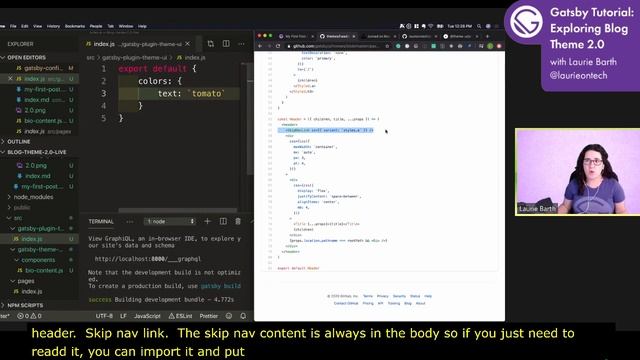Viewport: 640px width, 360px height.
Task: Click the 'tomato' string on line 3
Action: coord(206,93)
